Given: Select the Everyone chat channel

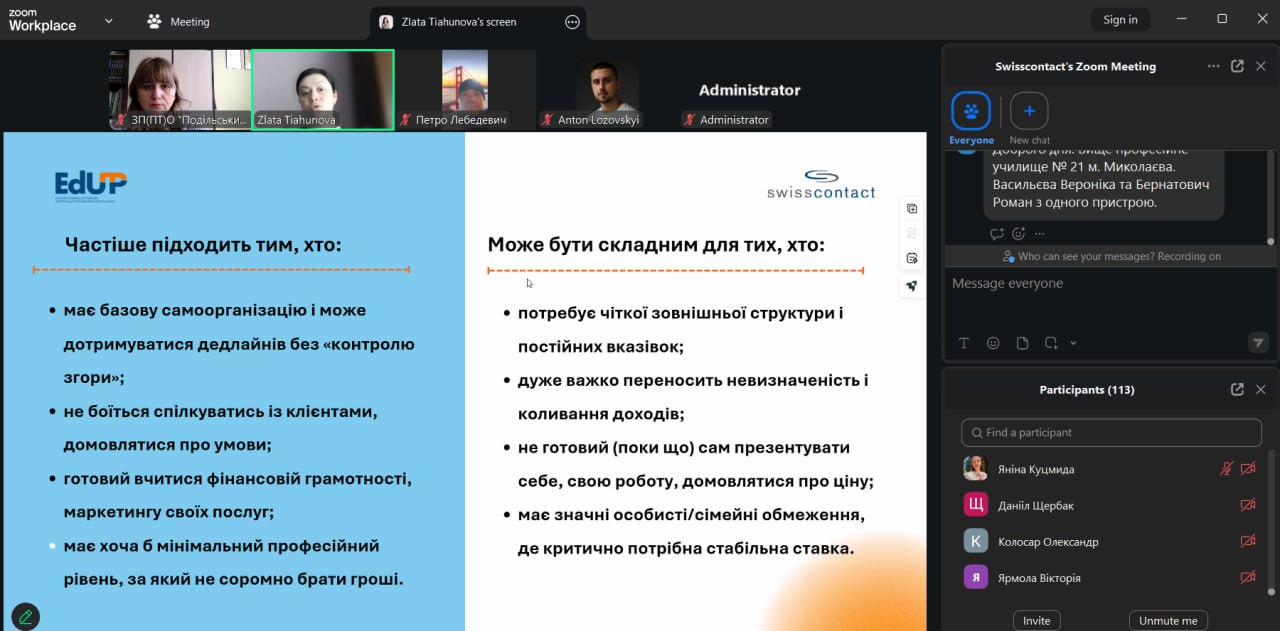Looking at the screenshot, I should click(971, 112).
